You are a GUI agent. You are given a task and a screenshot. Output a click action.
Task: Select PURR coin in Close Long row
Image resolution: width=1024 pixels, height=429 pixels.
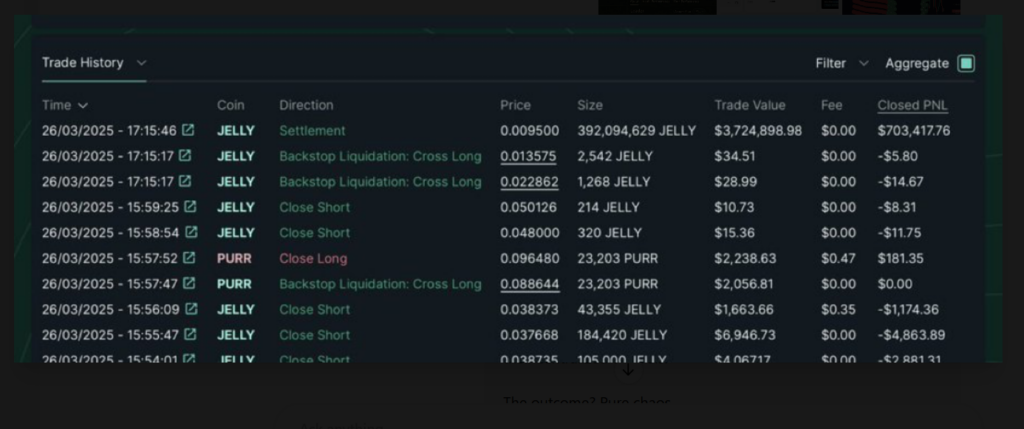point(234,259)
